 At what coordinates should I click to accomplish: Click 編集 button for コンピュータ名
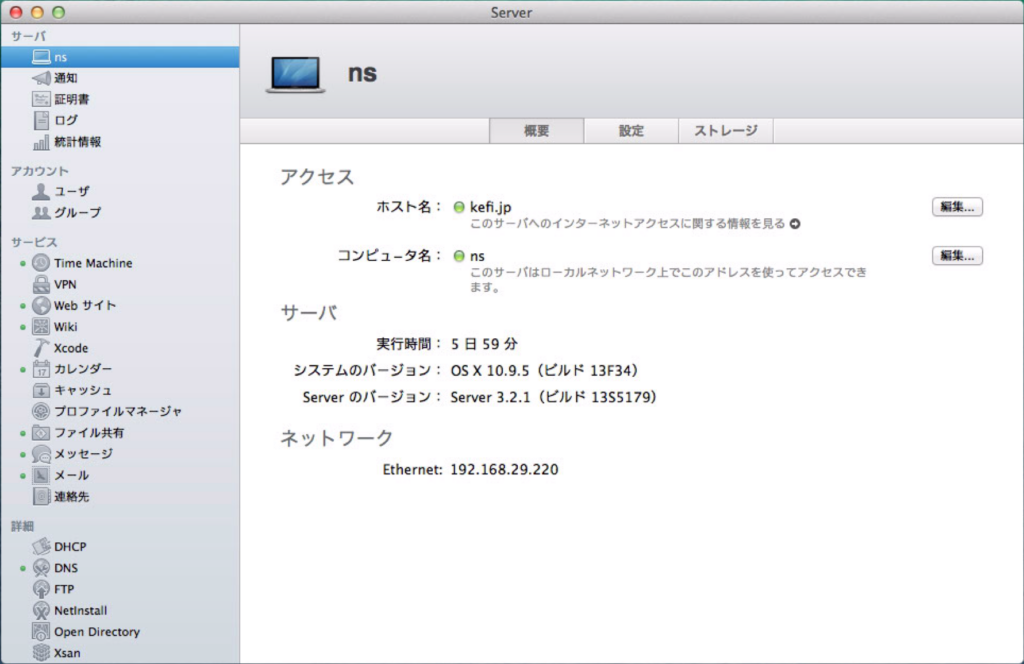[x=957, y=256]
